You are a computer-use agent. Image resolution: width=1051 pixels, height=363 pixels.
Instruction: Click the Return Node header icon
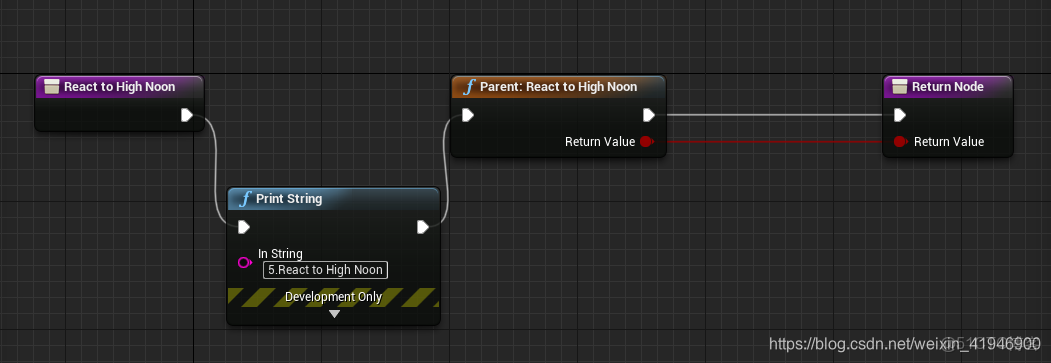tap(900, 86)
